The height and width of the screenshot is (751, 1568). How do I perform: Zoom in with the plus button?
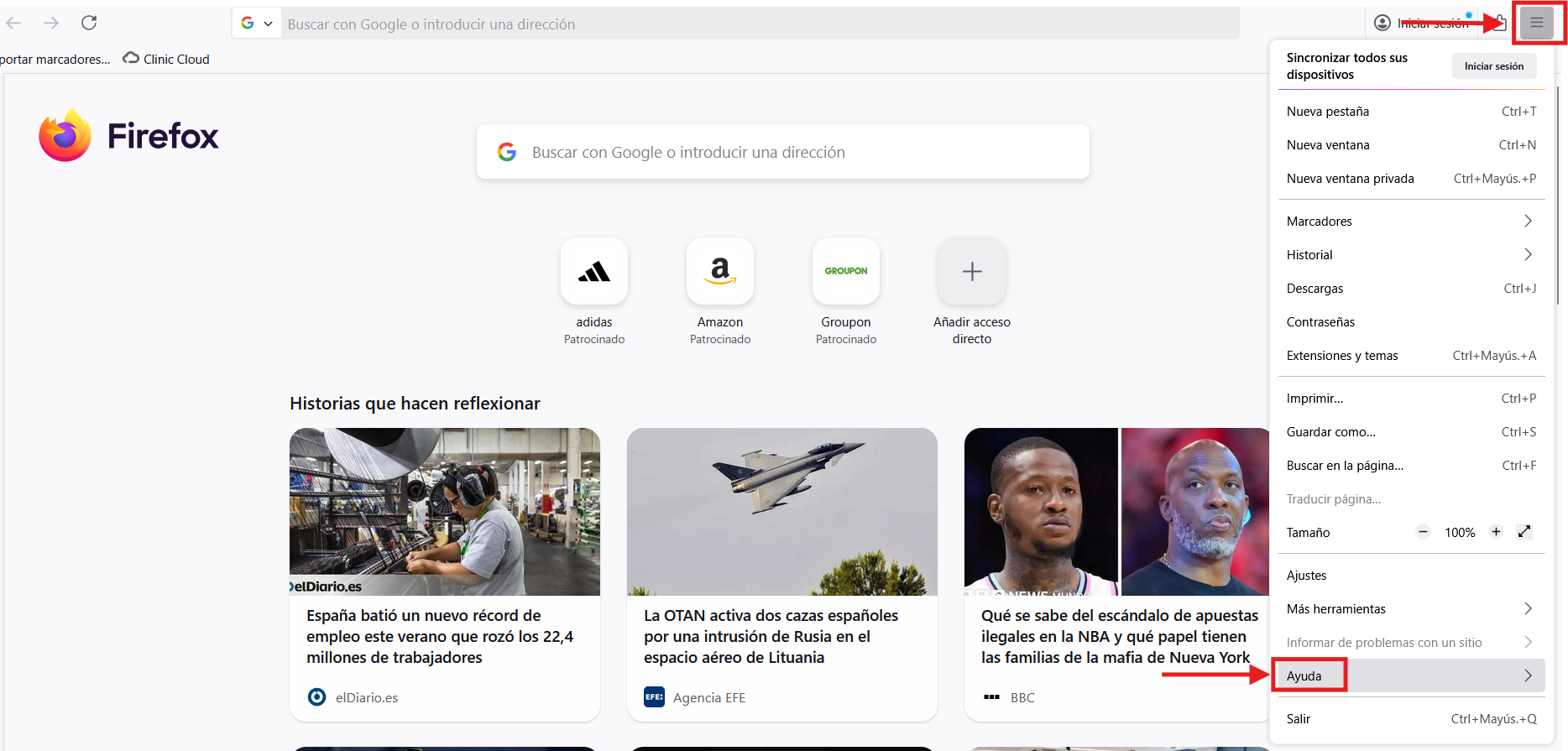pos(1496,532)
